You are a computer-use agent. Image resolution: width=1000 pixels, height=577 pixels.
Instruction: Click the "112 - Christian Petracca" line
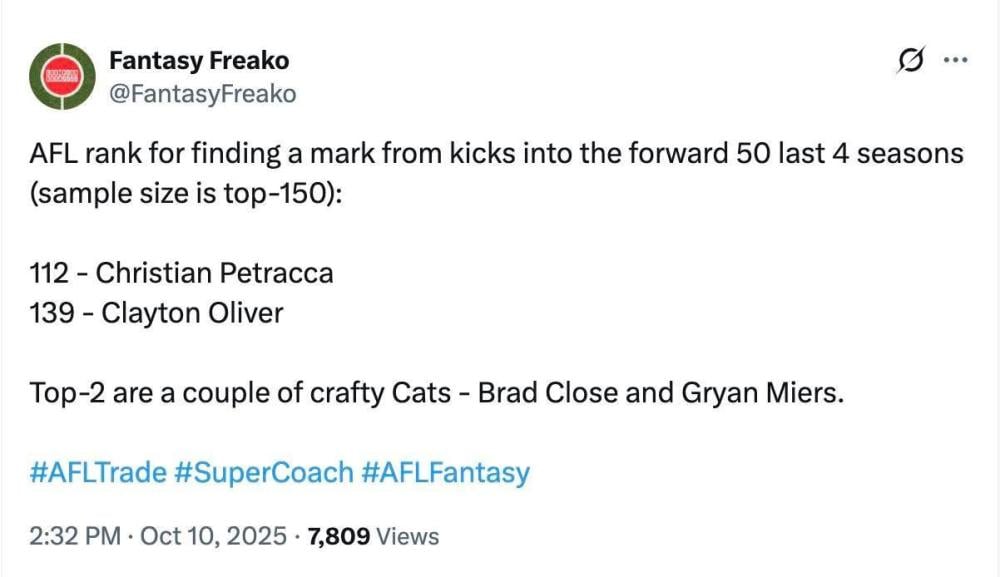tap(182, 272)
